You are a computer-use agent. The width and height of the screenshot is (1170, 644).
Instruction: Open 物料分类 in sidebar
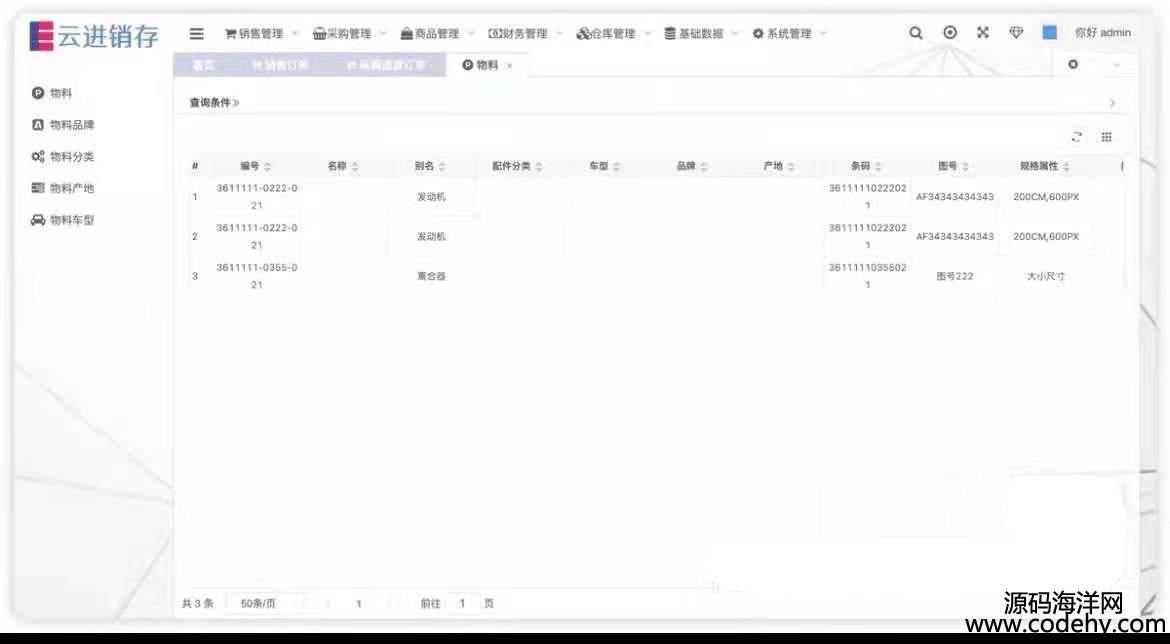click(x=72, y=157)
